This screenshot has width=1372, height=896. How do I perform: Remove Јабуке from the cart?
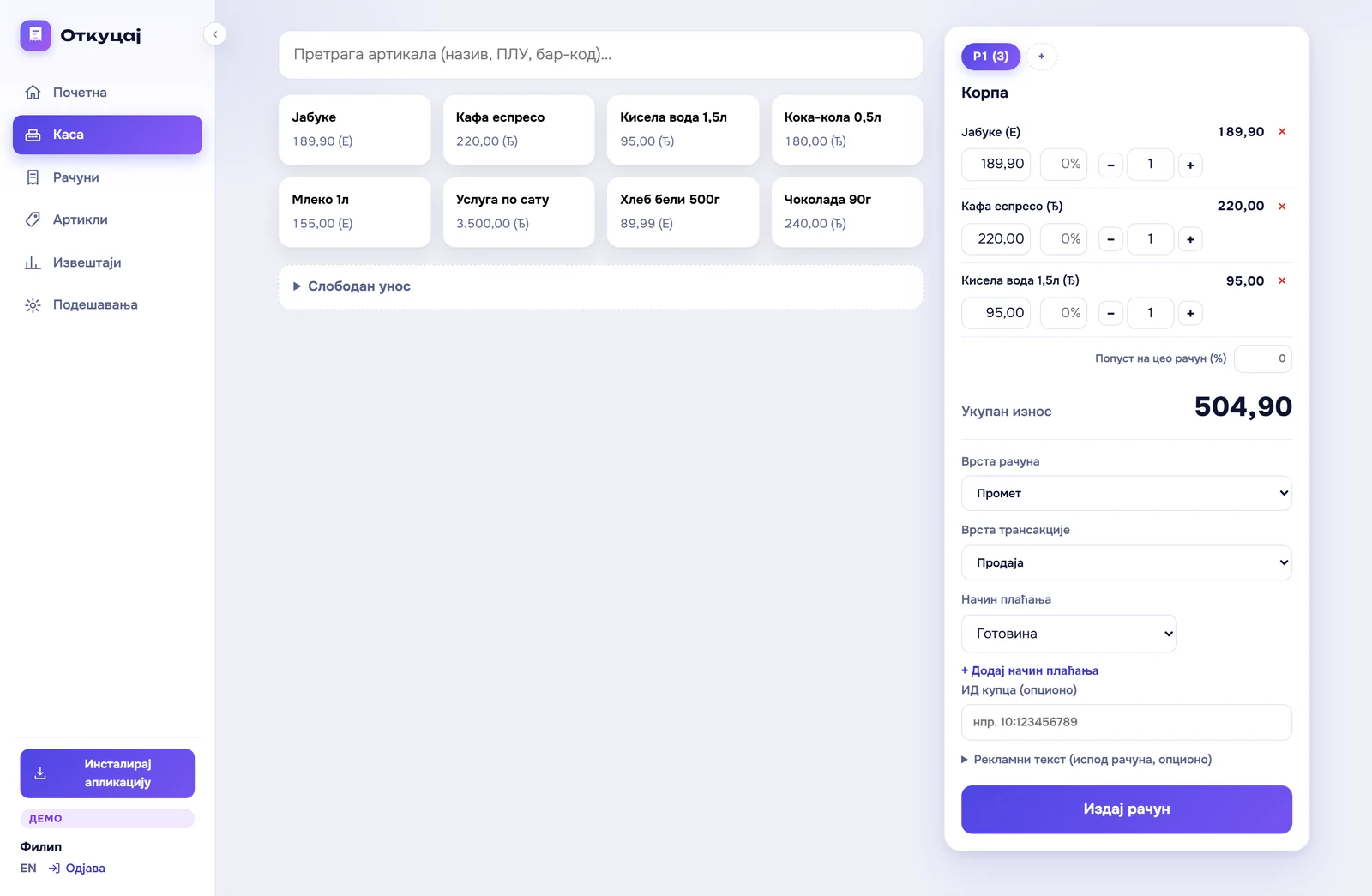point(1282,132)
